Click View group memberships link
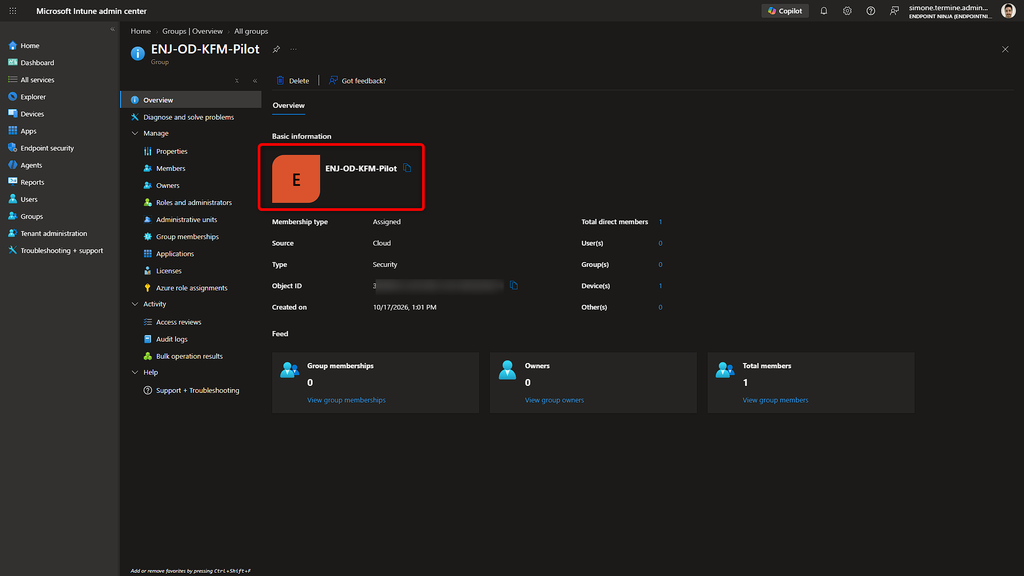The width and height of the screenshot is (1024, 576). [x=346, y=400]
